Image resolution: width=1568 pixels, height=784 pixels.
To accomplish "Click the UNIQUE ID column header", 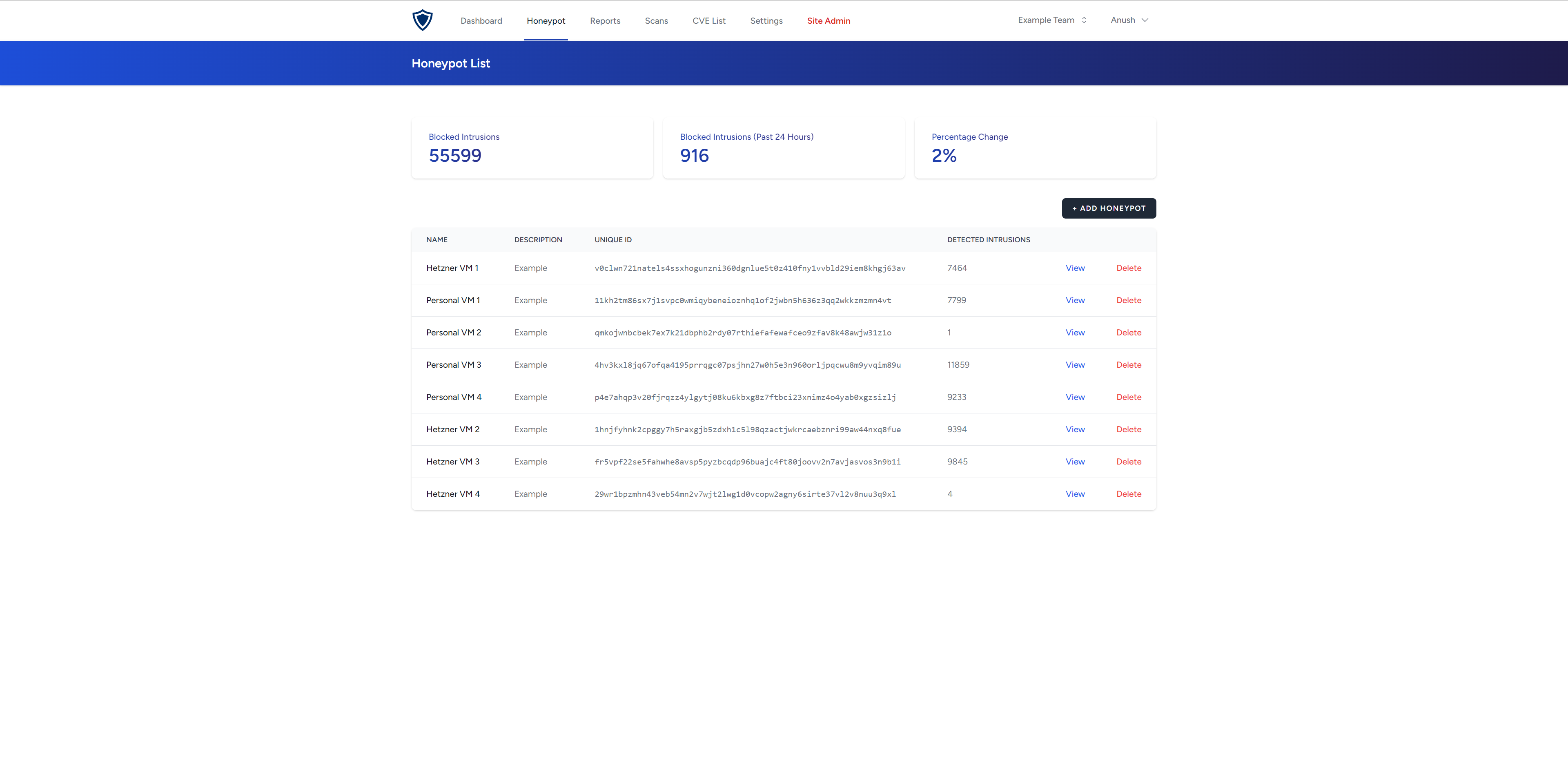I will click(x=613, y=240).
